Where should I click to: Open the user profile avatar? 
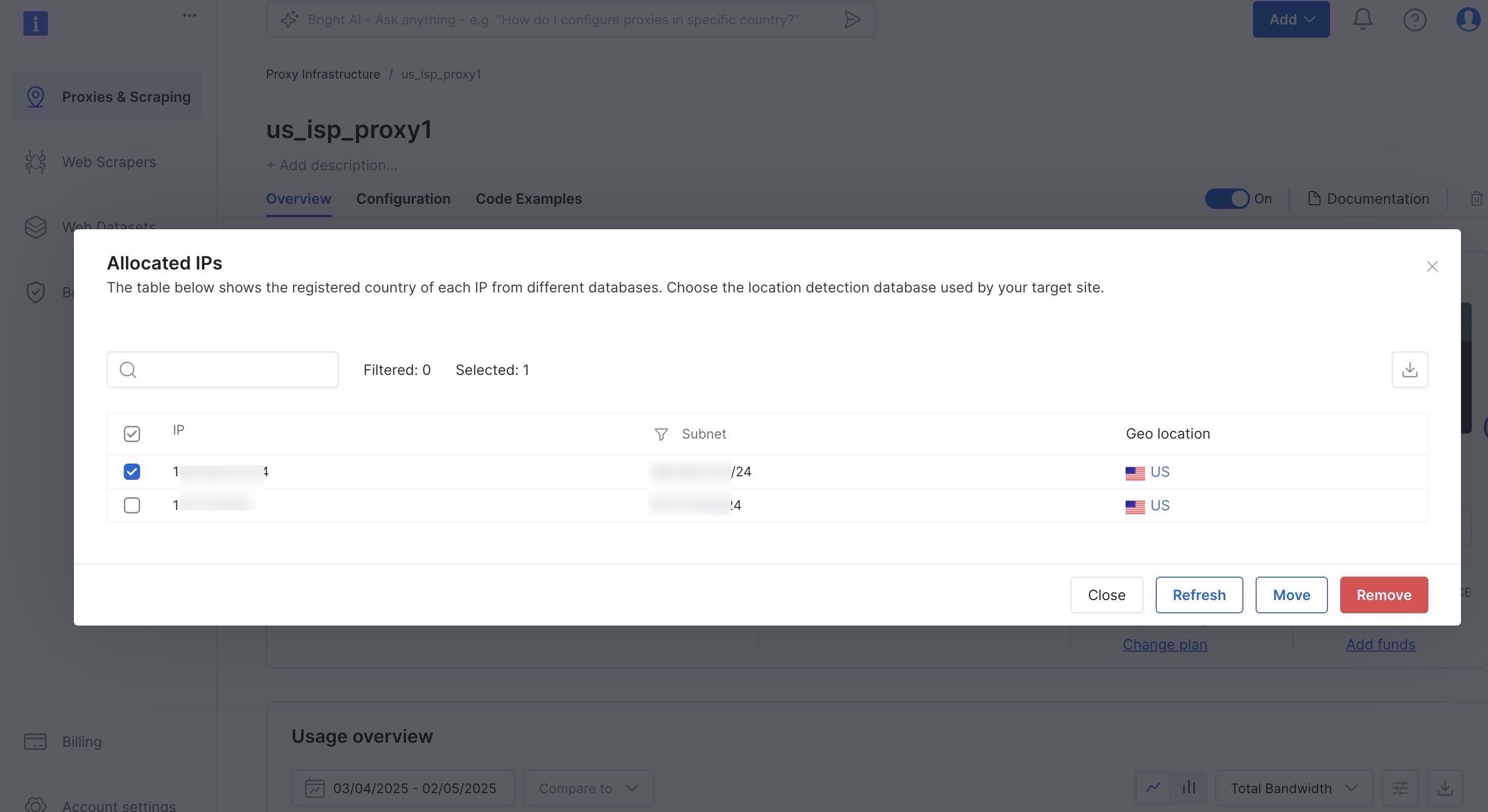pos(1468,20)
